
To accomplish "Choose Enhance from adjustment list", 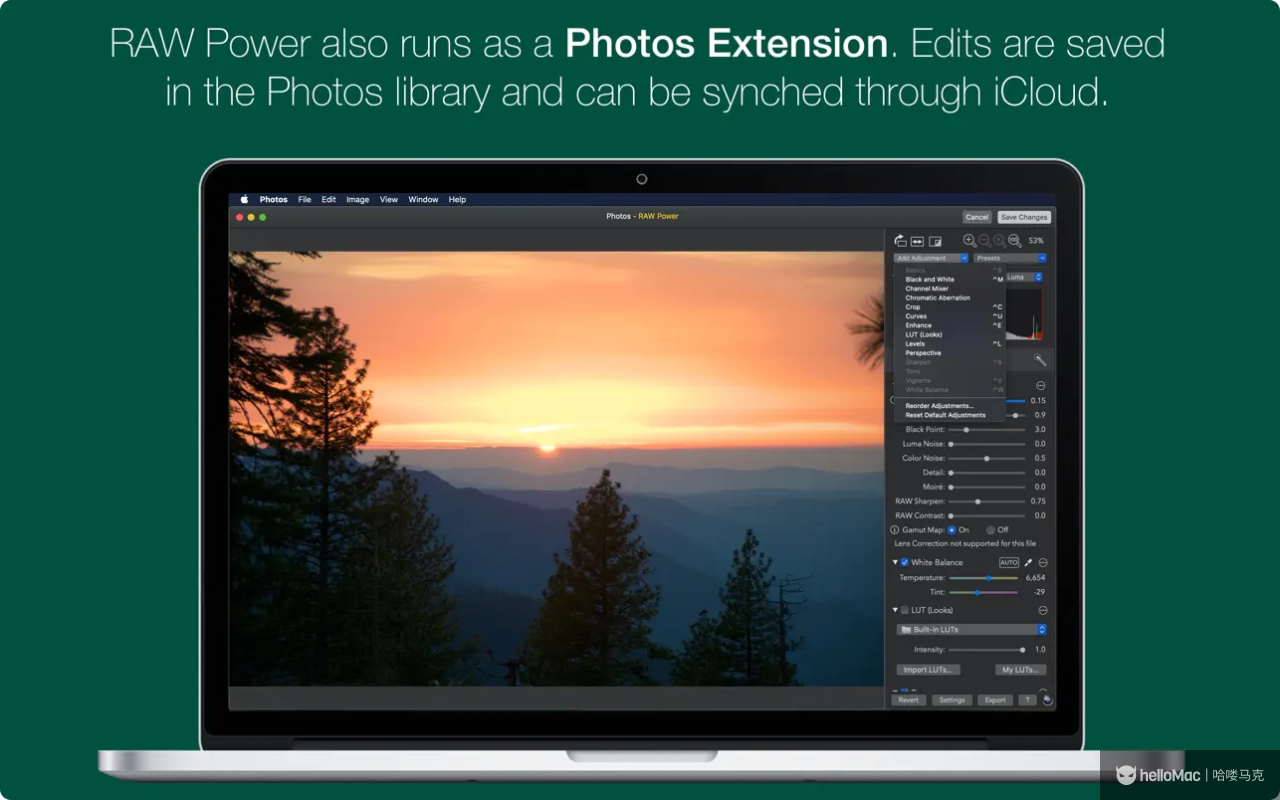I will tap(950, 325).
